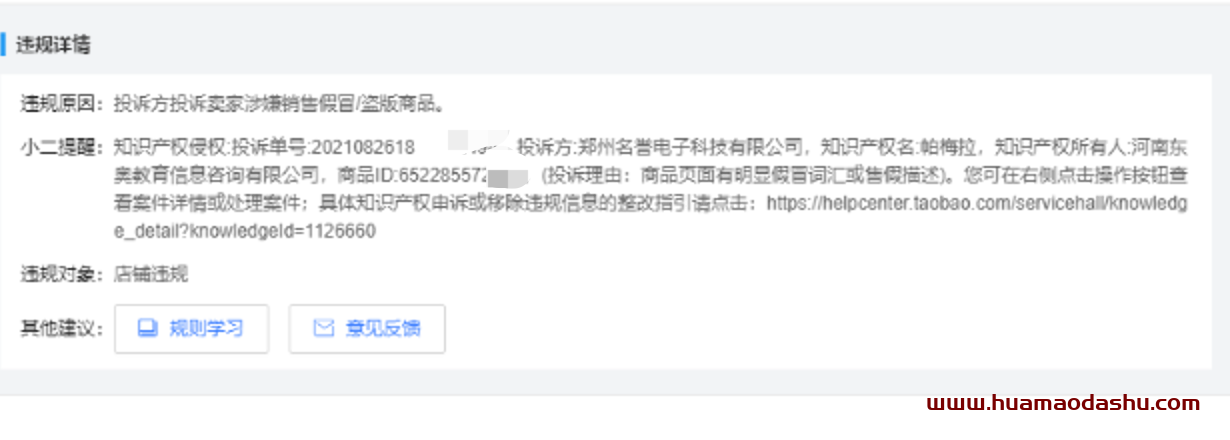The image size is (1230, 440).
Task: Click the monitor icon in 规则学习 button
Action: click(x=148, y=328)
